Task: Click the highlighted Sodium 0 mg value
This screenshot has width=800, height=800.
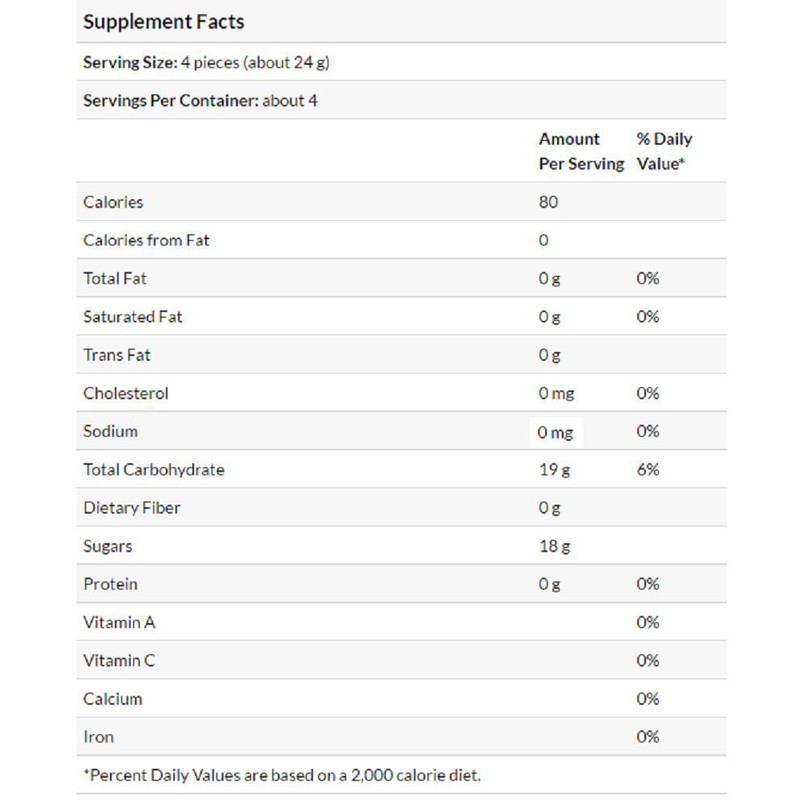Action: click(557, 432)
